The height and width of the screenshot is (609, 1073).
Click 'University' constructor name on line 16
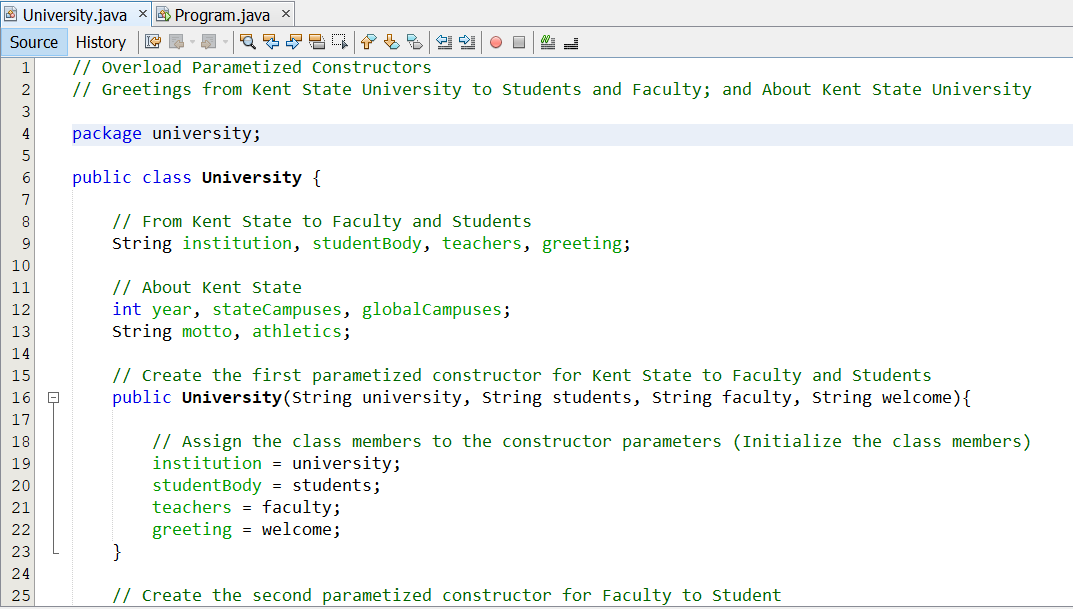click(231, 398)
